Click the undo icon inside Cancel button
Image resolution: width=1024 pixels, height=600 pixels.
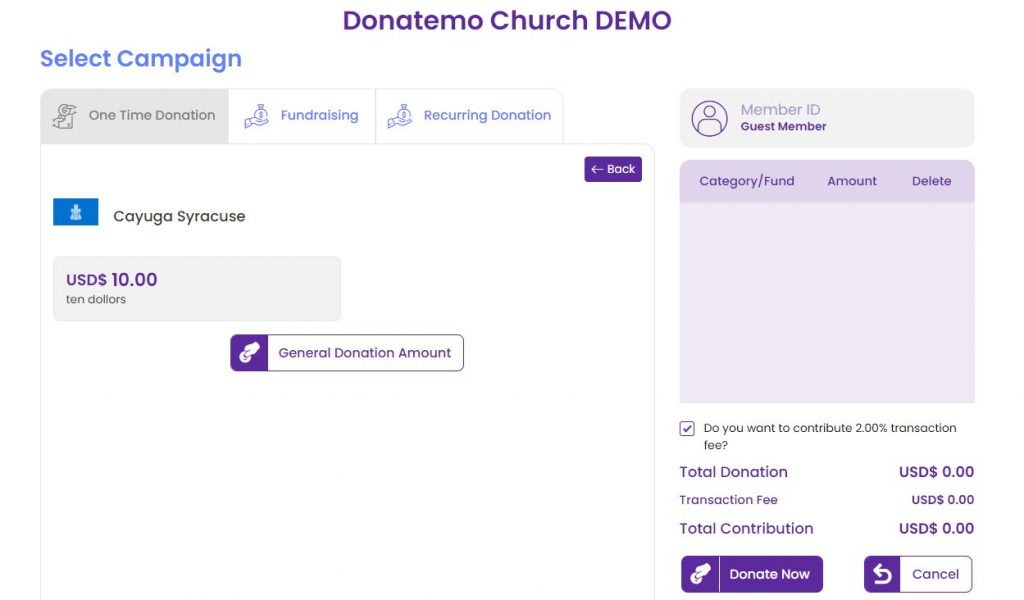point(881,574)
